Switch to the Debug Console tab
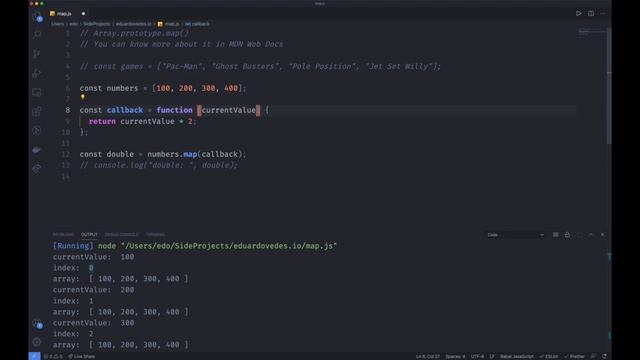This screenshot has width=640, height=360. point(122,235)
